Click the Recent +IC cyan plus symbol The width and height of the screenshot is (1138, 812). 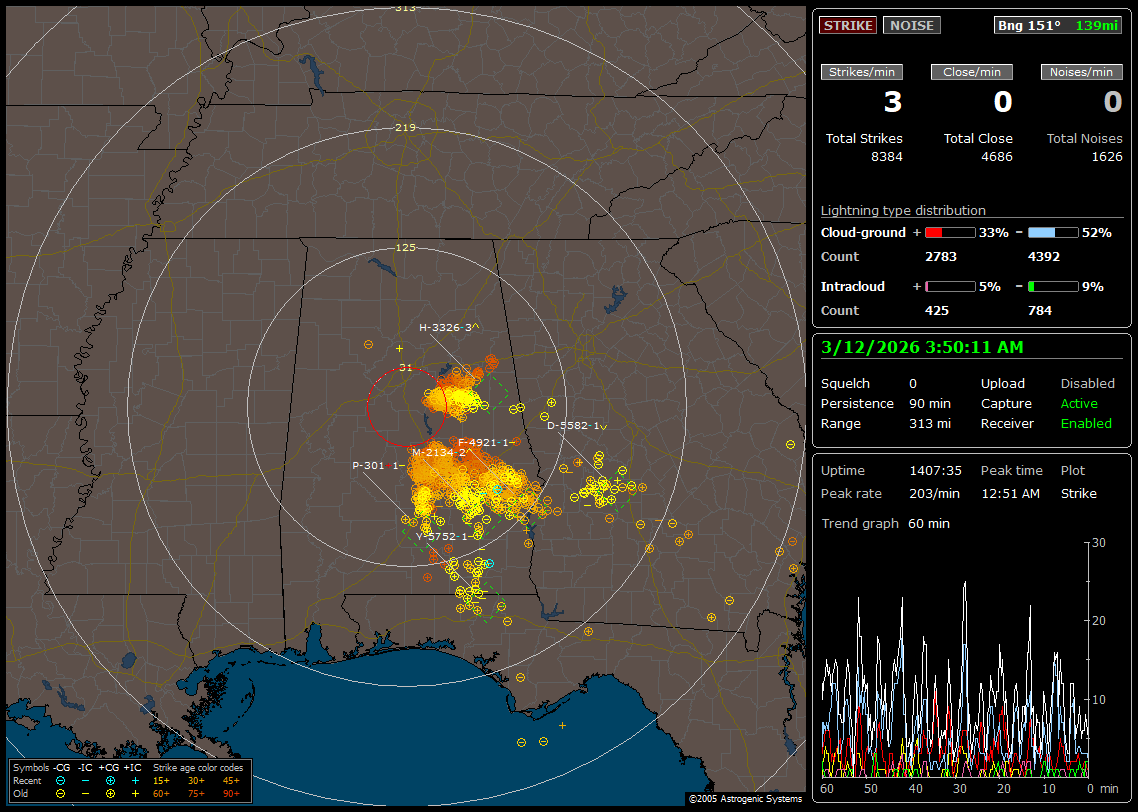135,780
